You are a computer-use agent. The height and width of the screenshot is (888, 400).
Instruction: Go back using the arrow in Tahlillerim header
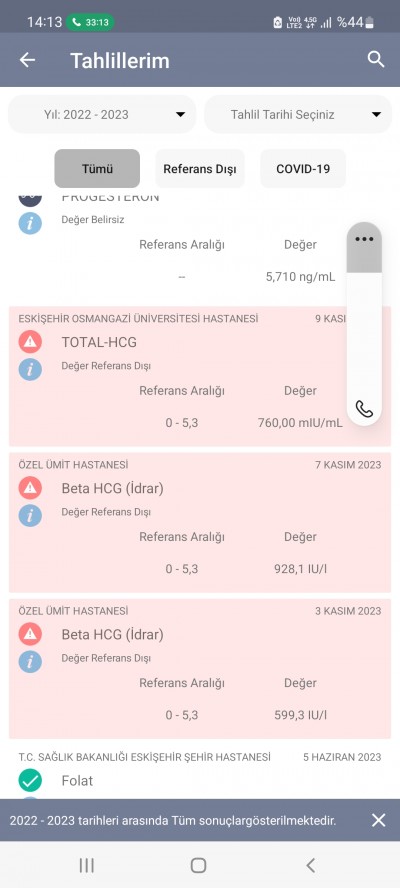coord(27,60)
